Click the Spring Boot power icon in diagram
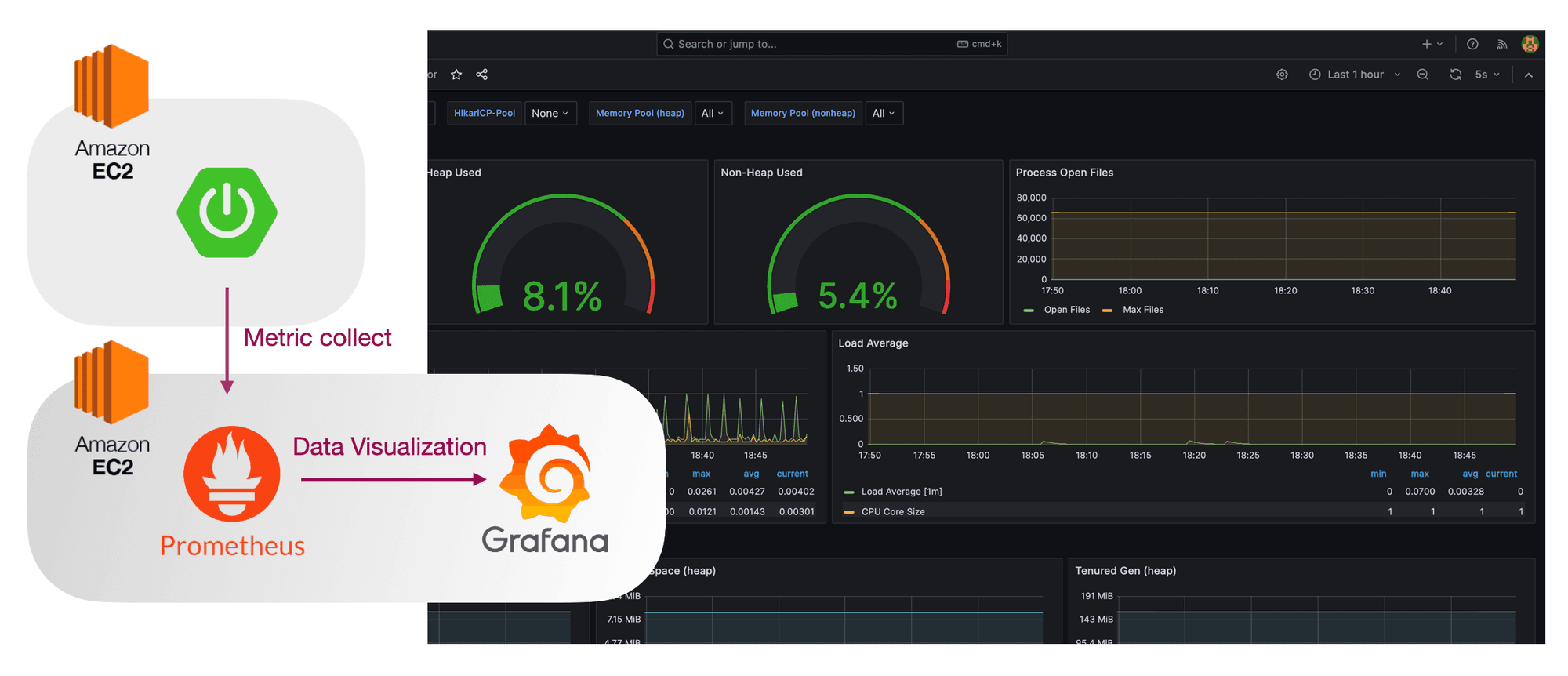 tap(227, 212)
